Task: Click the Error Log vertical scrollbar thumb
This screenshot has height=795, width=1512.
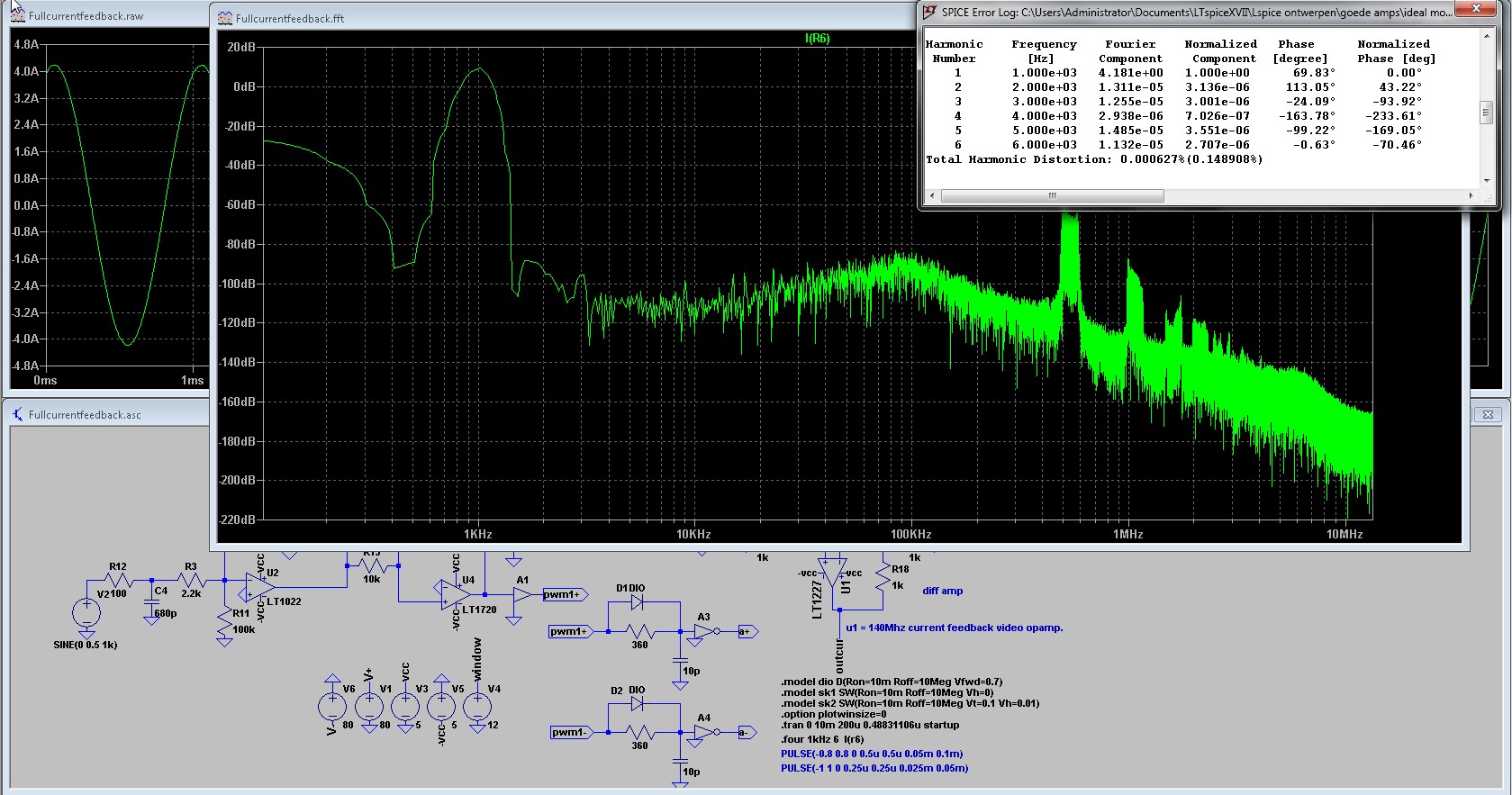Action: tap(1486, 113)
